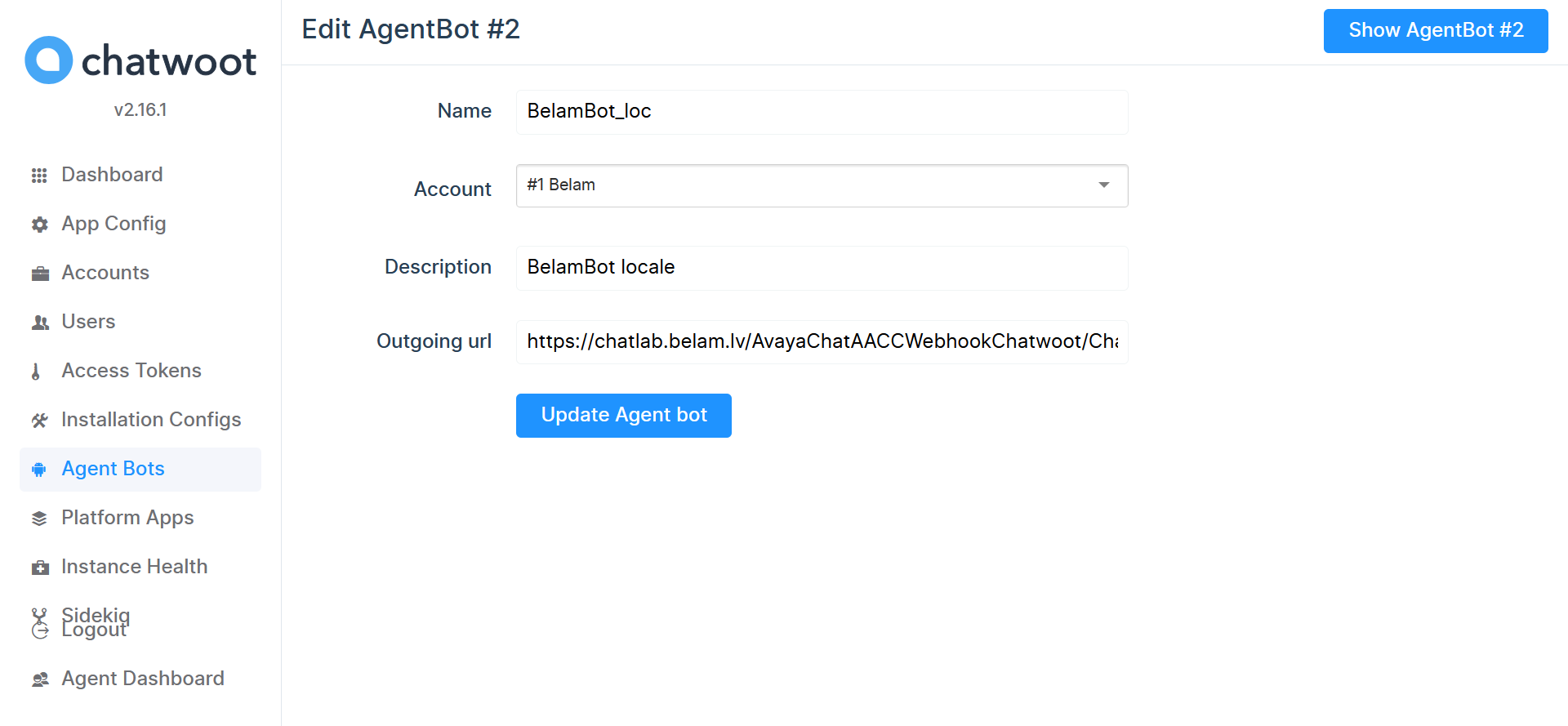Viewport: 1568px width, 726px height.
Task: Click the Access Tokens key icon
Action: 36,372
